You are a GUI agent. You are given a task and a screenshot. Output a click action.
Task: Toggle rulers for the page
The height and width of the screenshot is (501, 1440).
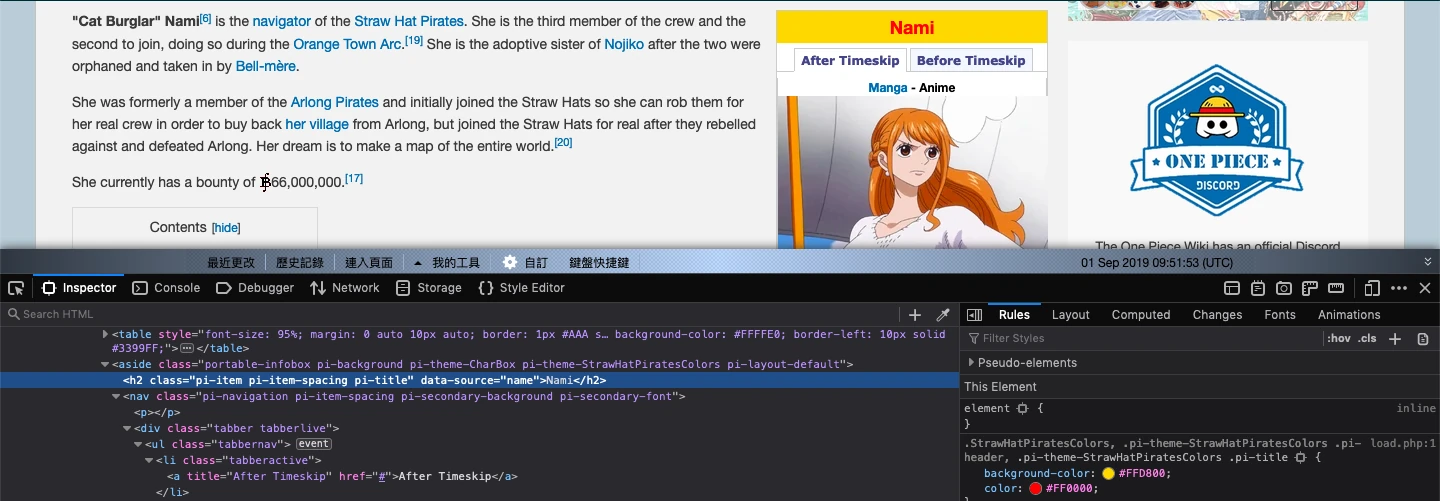pyautogui.click(x=1309, y=288)
